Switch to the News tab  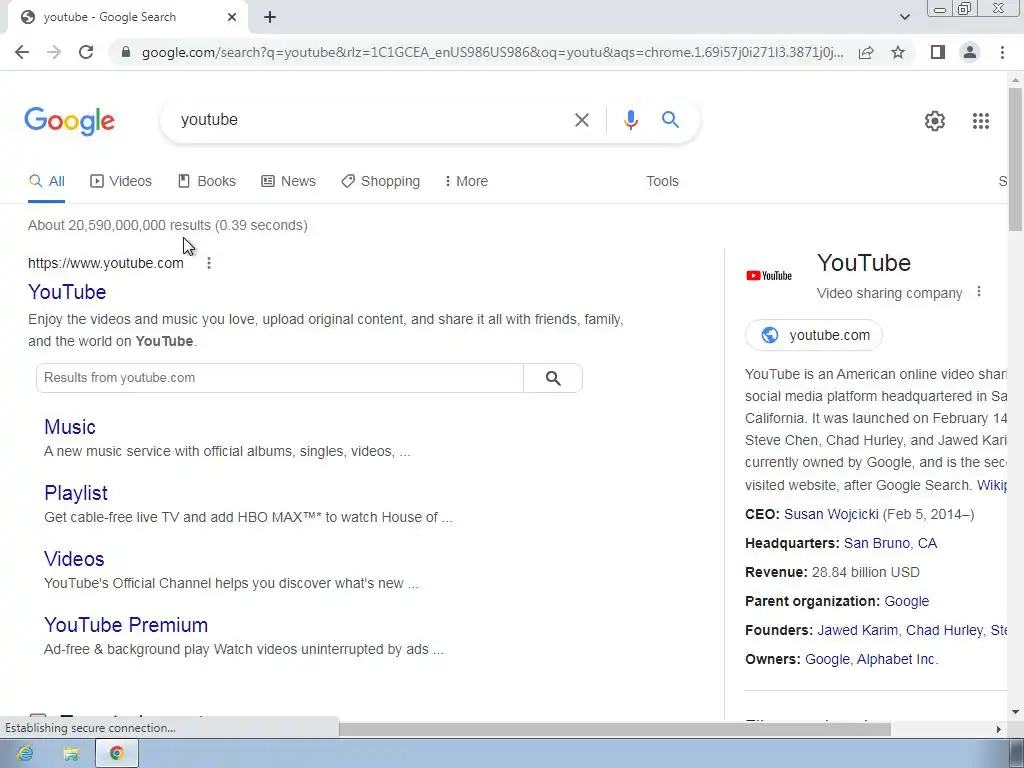(x=288, y=181)
